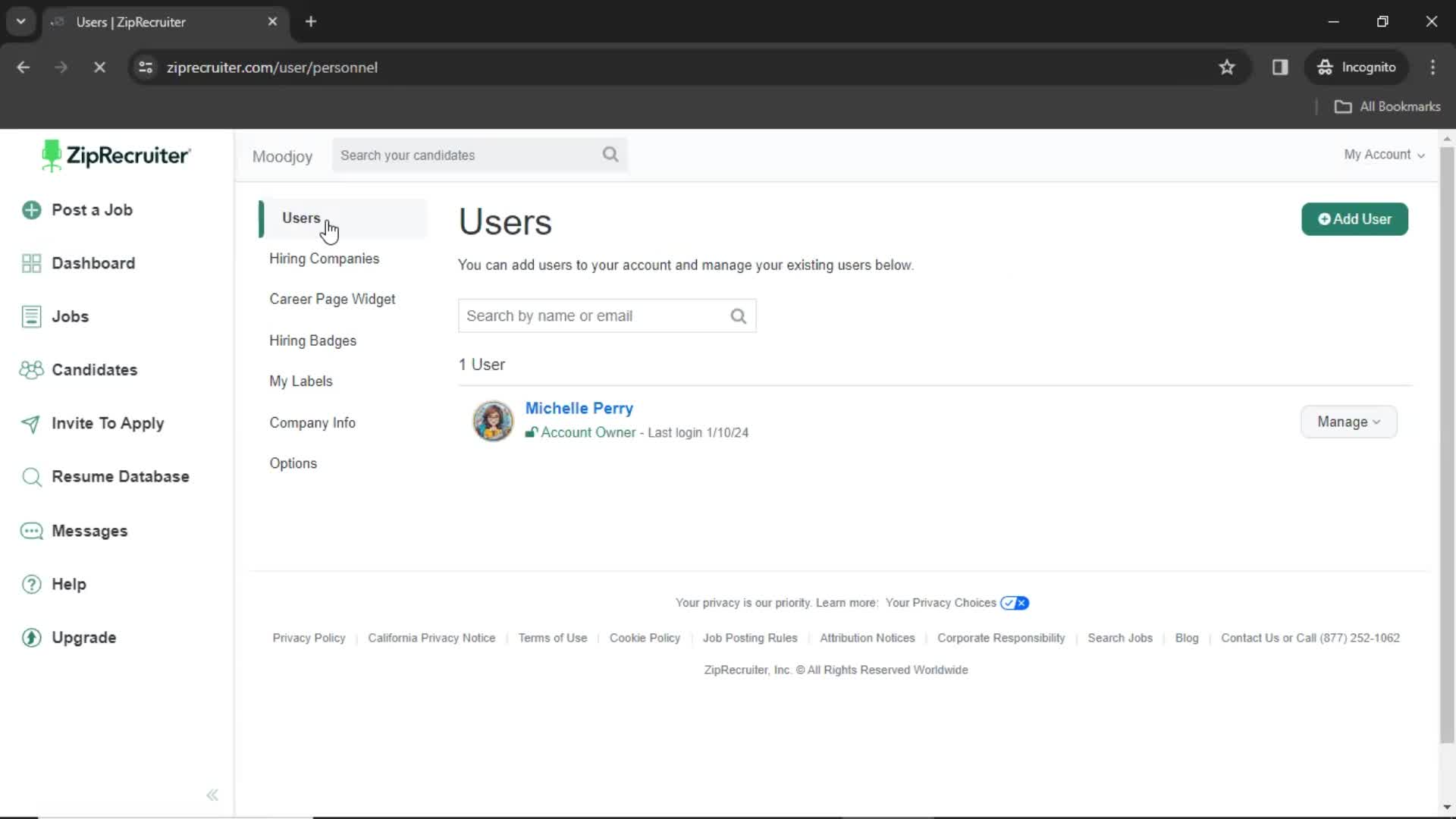Open the Blog footer link

click(x=1187, y=639)
